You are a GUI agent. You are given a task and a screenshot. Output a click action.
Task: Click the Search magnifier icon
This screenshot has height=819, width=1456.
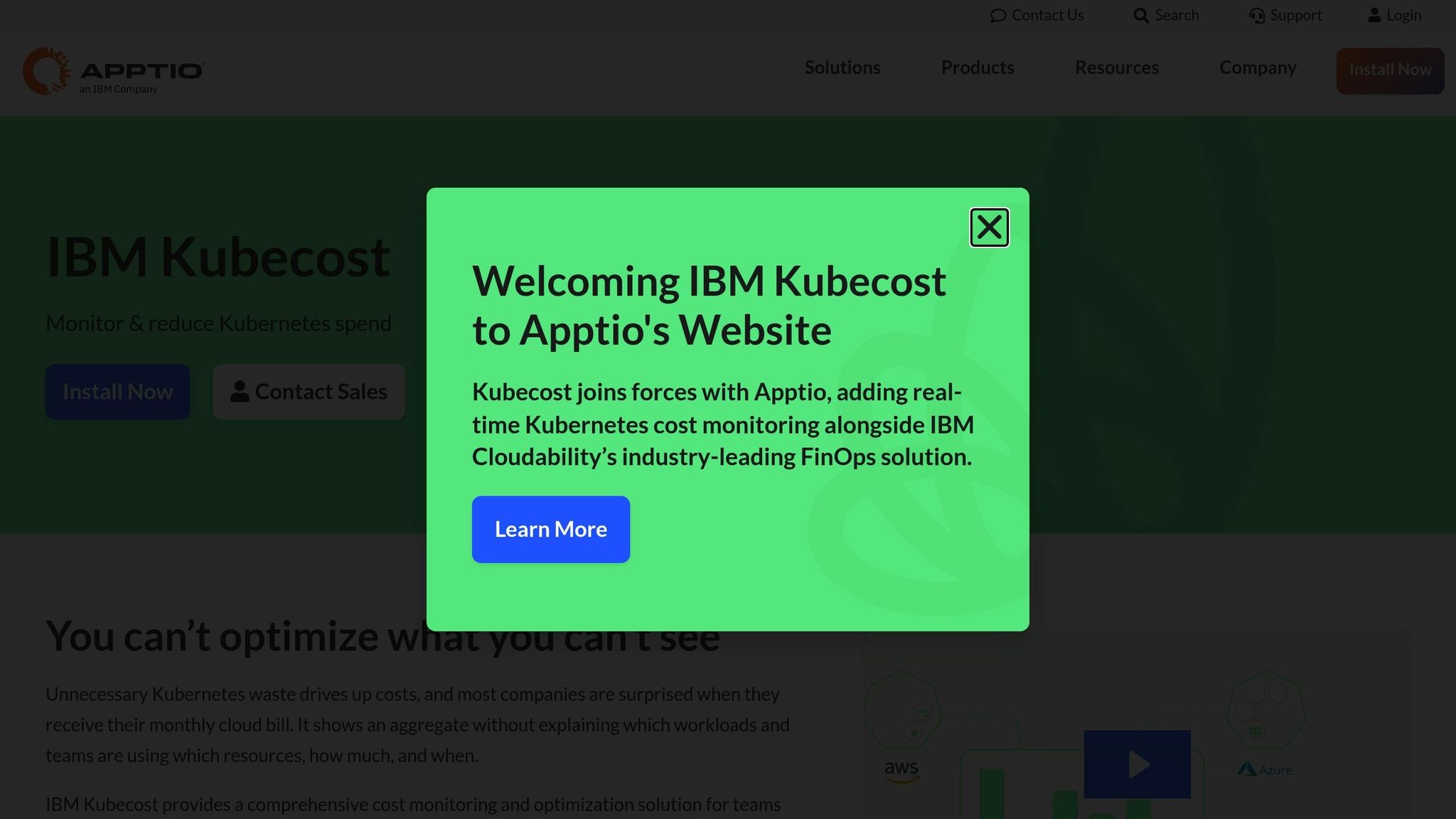pos(1141,16)
